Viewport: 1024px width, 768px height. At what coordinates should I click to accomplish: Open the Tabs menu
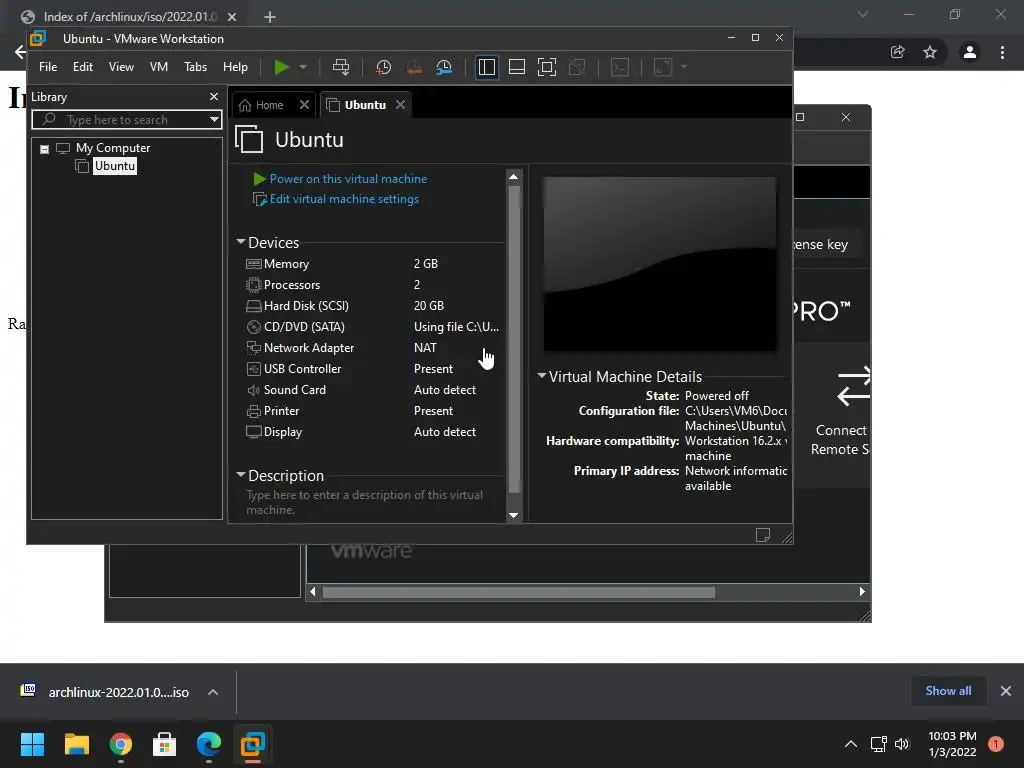[x=195, y=67]
